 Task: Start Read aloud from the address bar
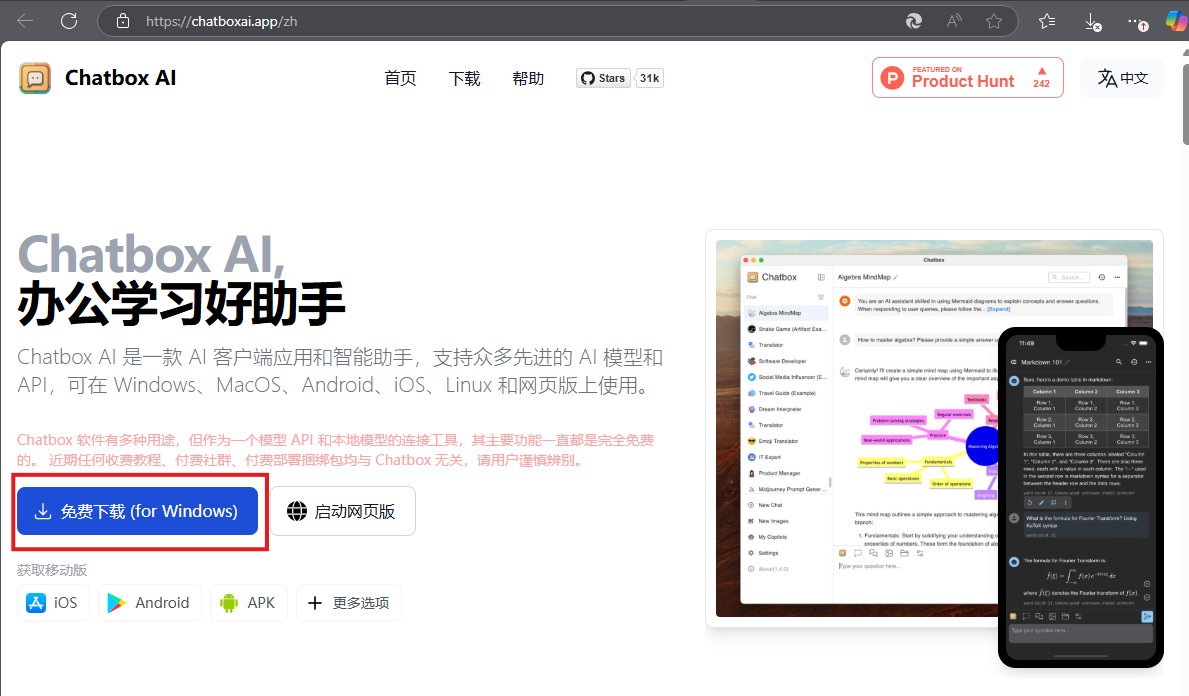coord(954,21)
